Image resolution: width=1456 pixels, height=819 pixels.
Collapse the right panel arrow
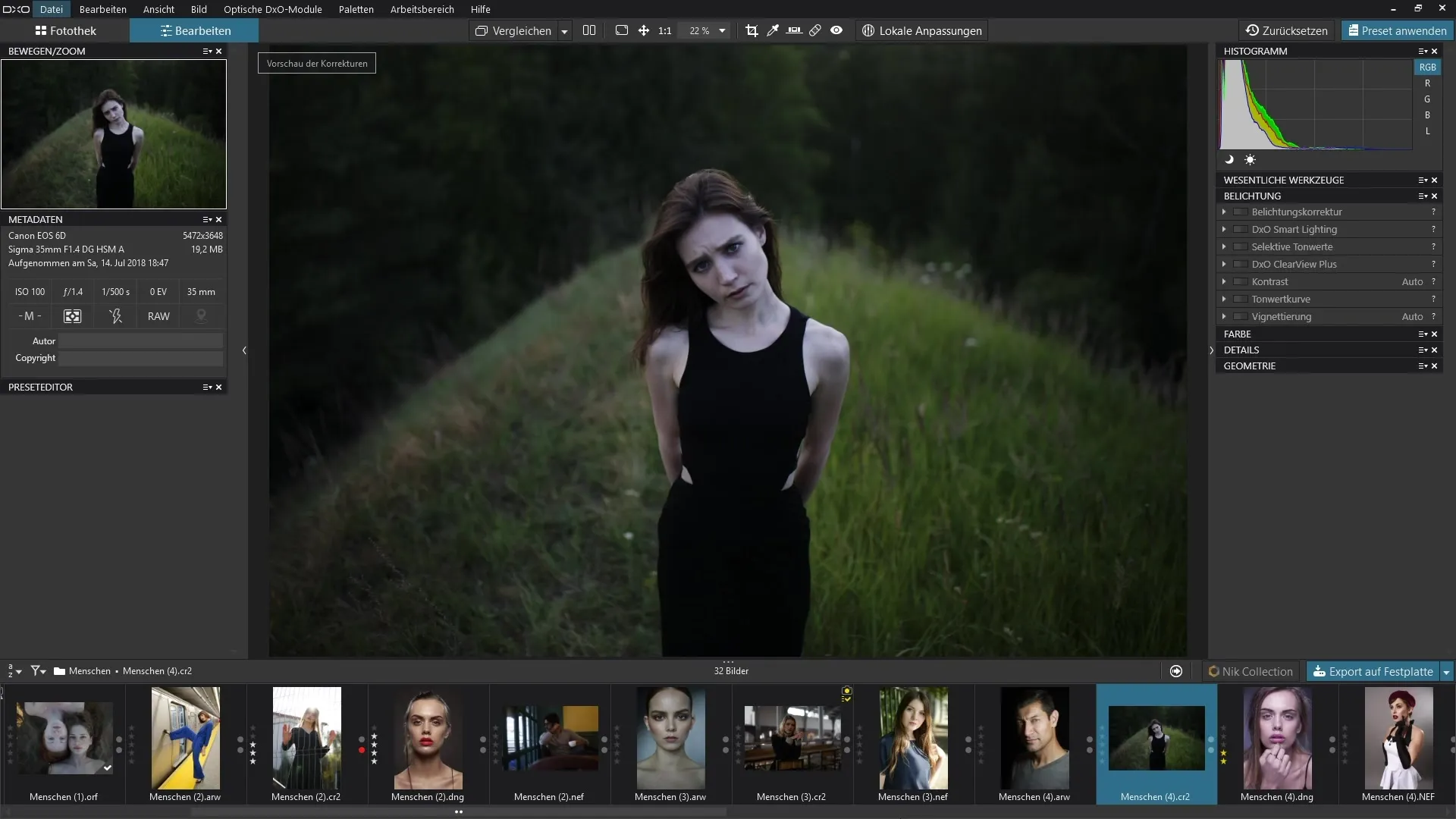1211,350
